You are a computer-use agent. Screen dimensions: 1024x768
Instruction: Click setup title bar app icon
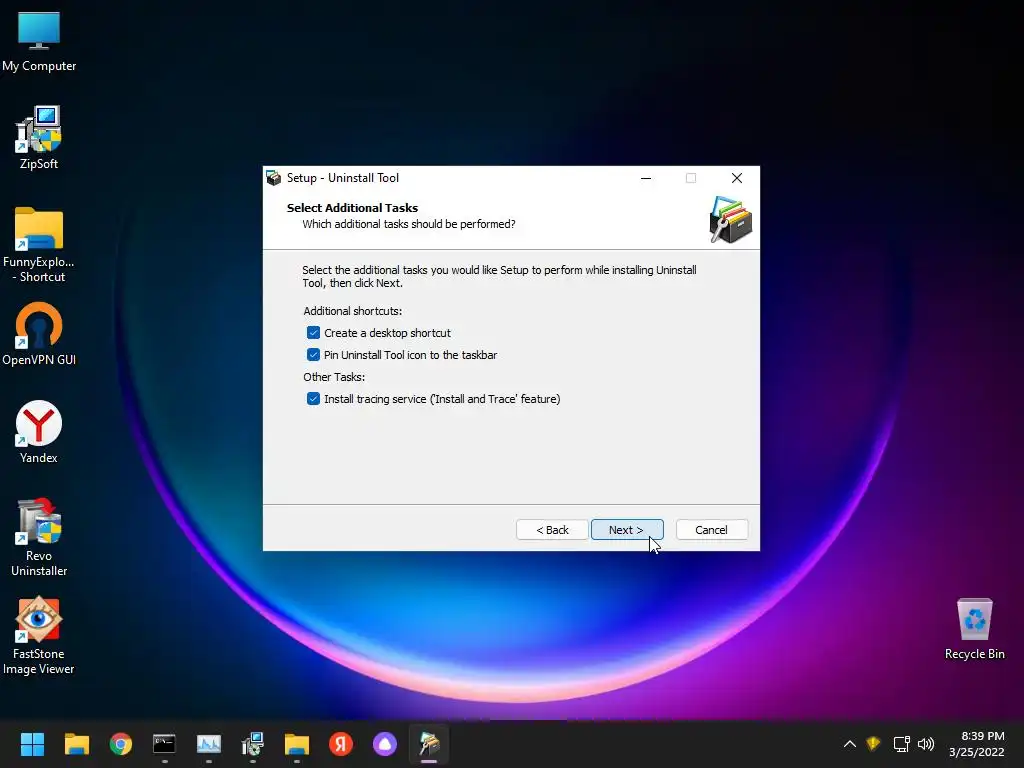[274, 178]
